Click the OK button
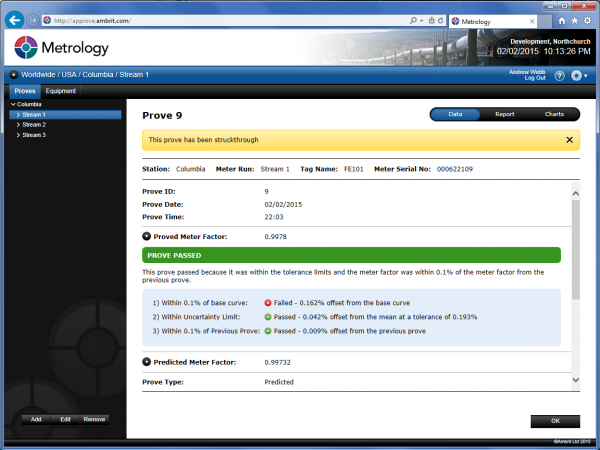Image resolution: width=600 pixels, height=450 pixels. [x=555, y=421]
